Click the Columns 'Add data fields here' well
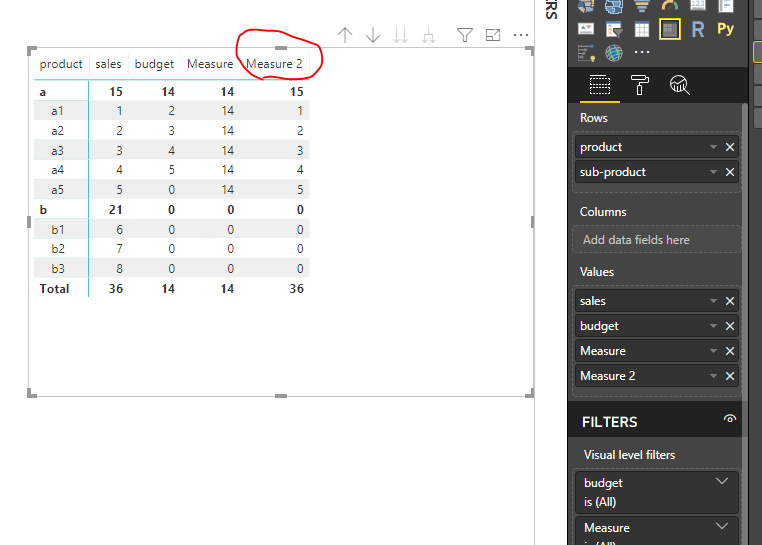This screenshot has width=762, height=545. click(657, 240)
